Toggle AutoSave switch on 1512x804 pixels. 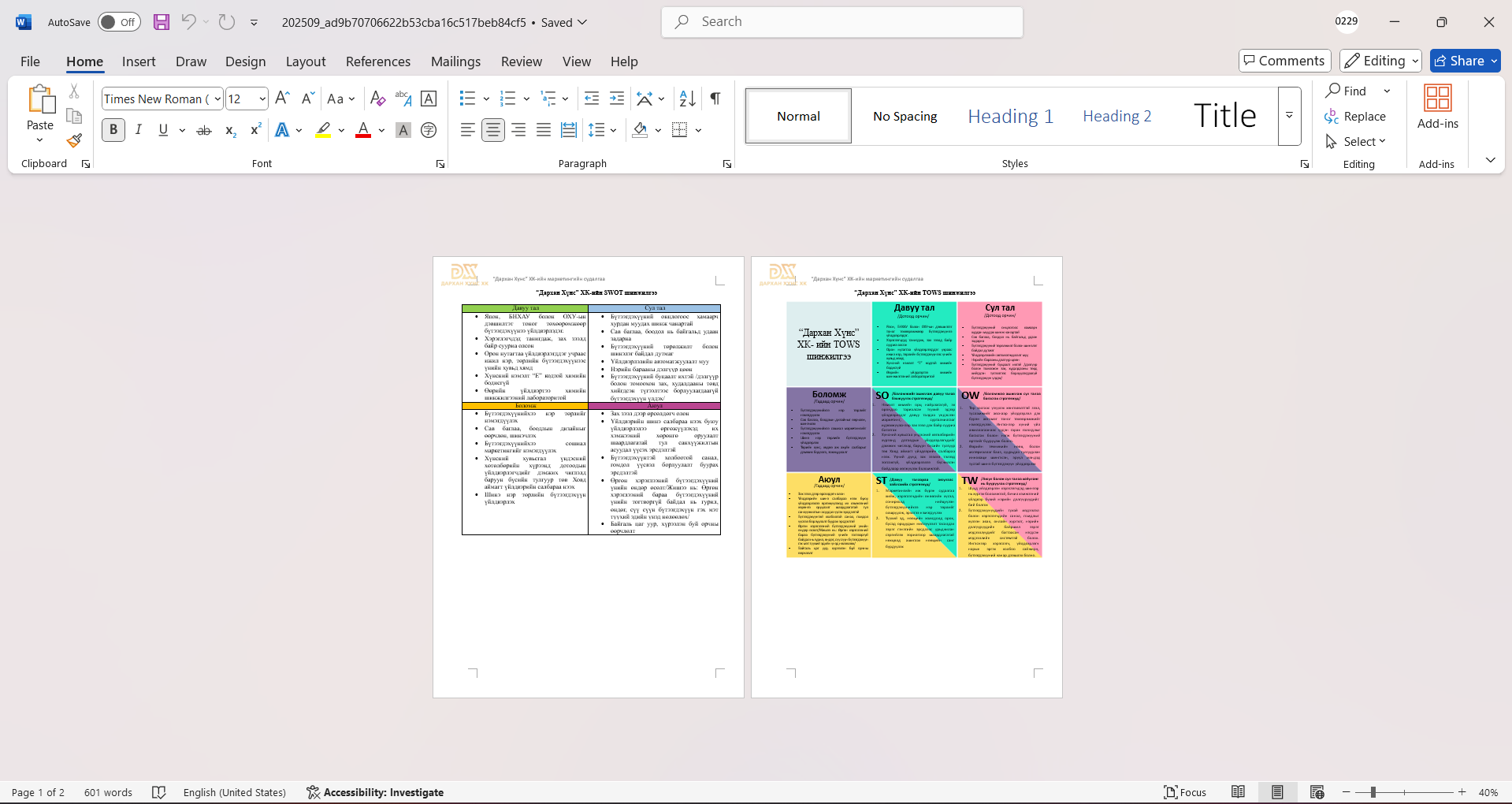[x=119, y=22]
